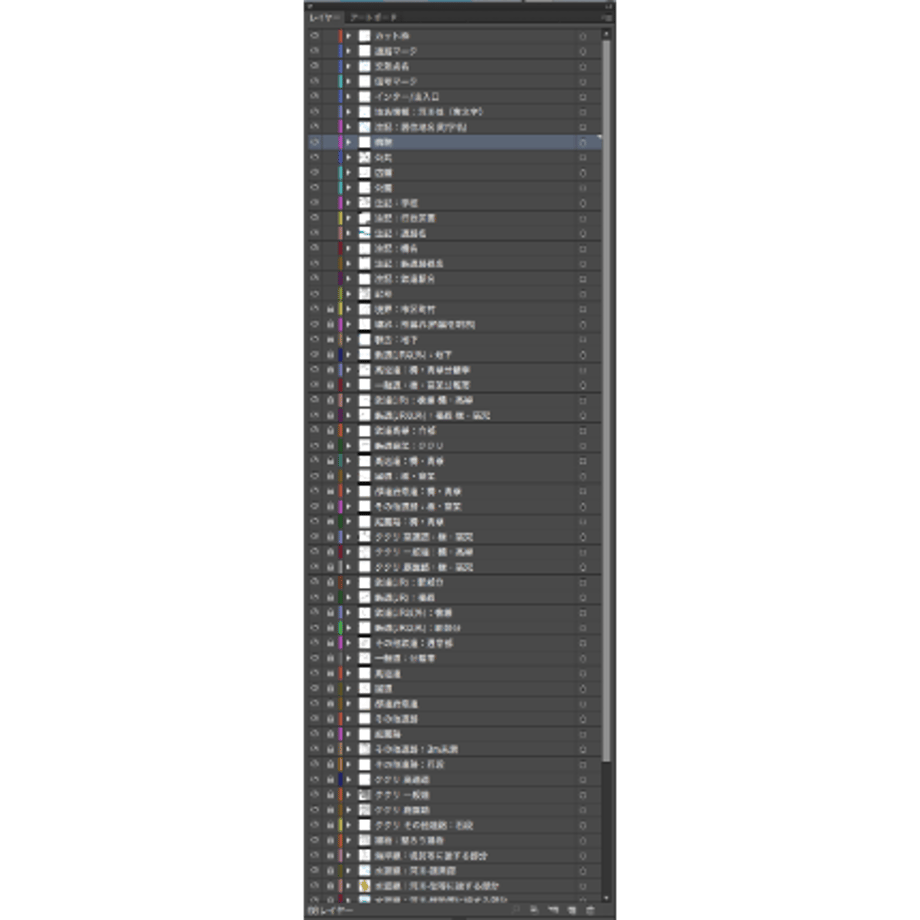Expand the 注記：橋名 layer

[x=349, y=249]
